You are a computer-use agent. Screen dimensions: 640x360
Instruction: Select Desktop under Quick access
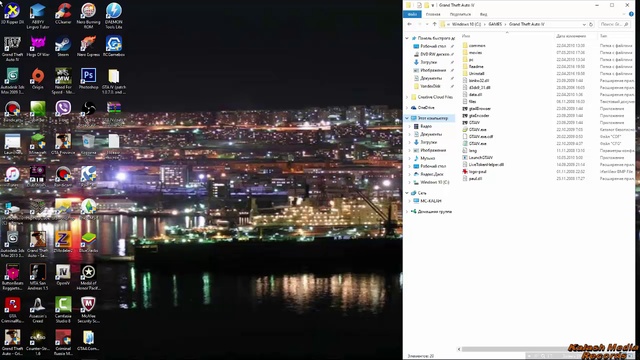[433, 46]
